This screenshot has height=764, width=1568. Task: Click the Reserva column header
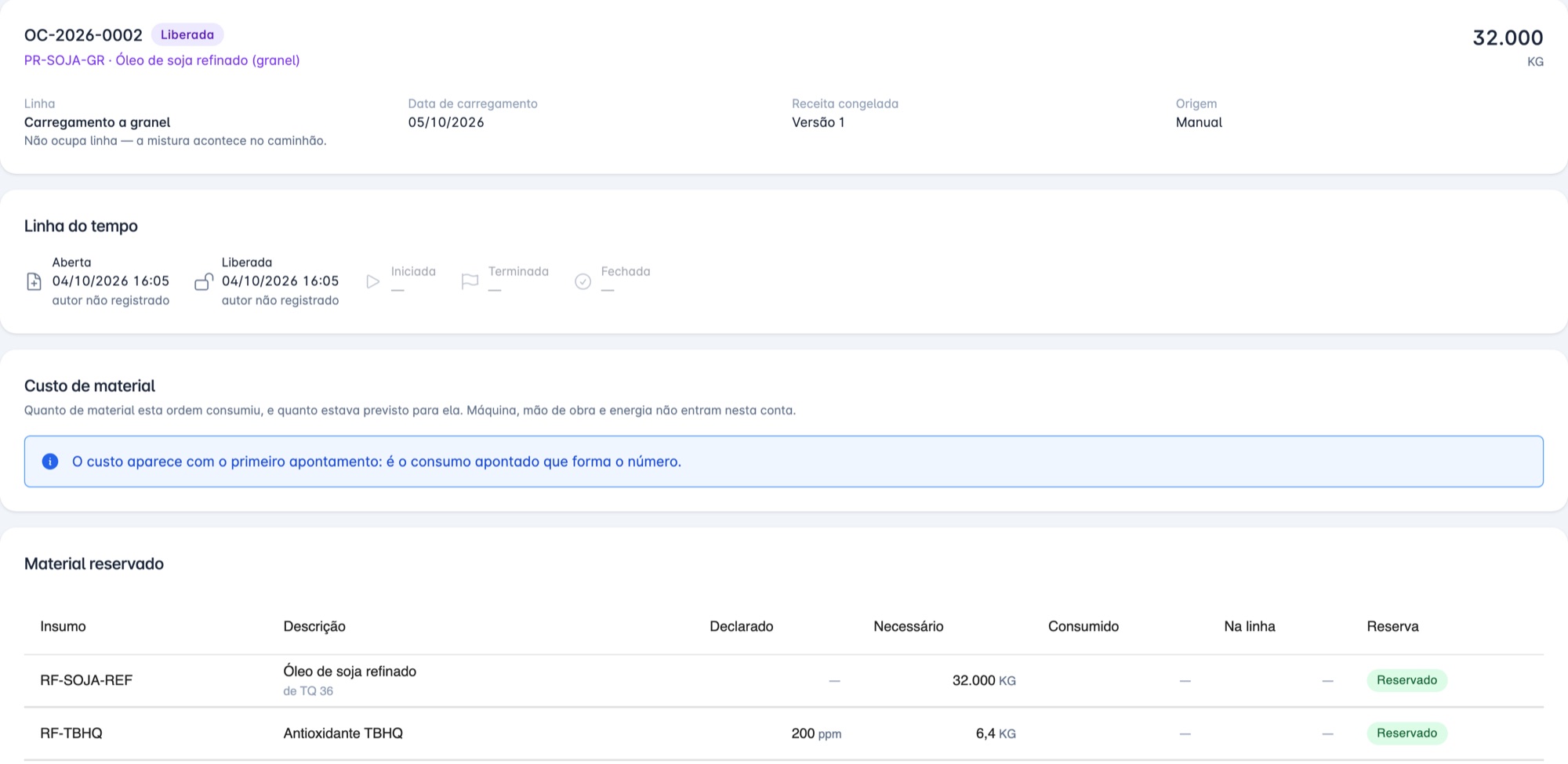(1392, 626)
